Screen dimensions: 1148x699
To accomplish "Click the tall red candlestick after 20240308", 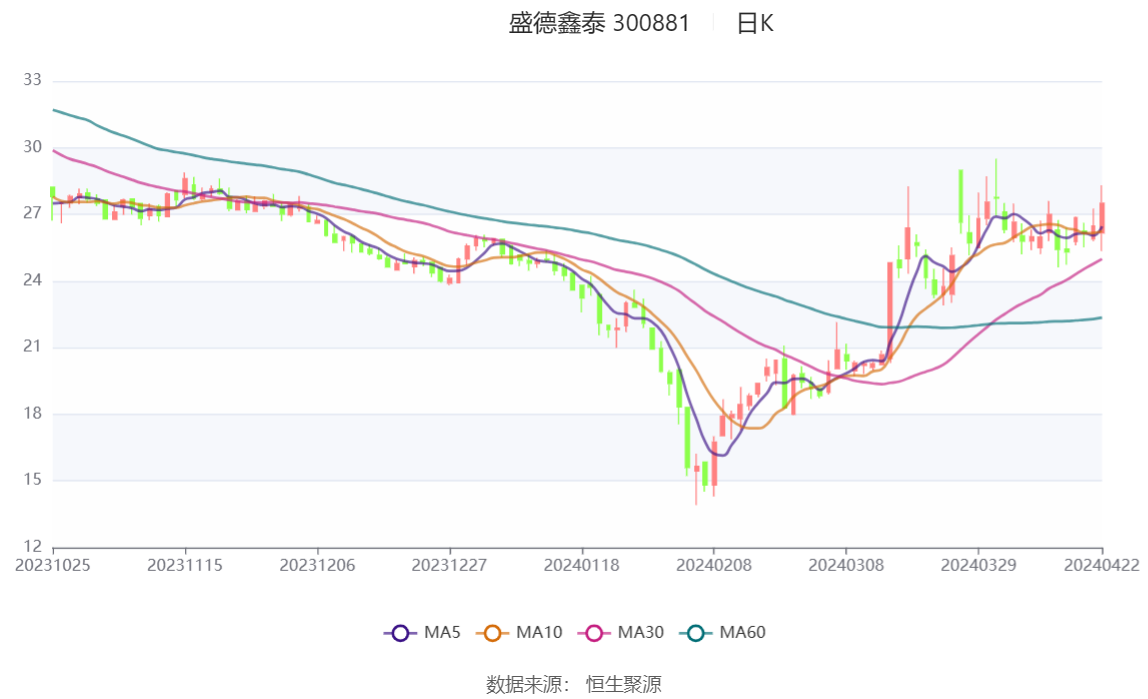I will point(890,311).
